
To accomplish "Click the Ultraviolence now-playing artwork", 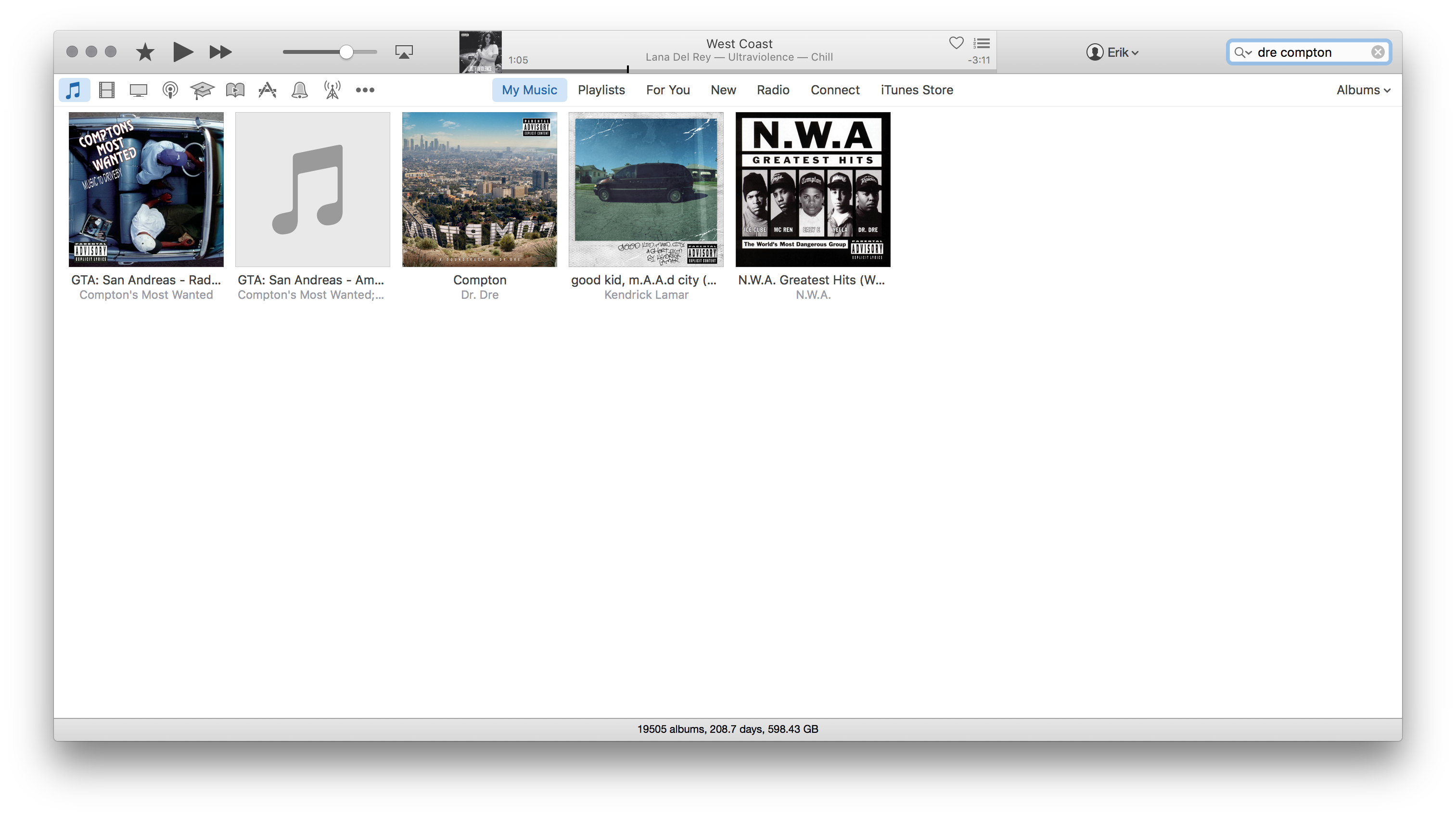I will tap(480, 52).
